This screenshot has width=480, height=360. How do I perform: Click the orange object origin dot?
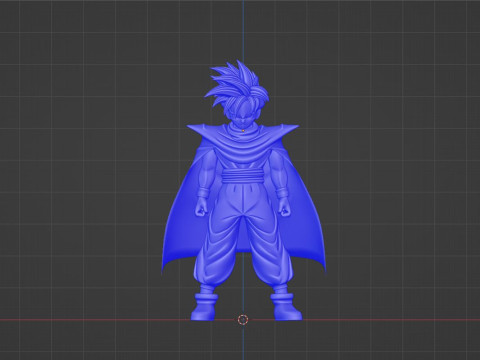pos(243,130)
